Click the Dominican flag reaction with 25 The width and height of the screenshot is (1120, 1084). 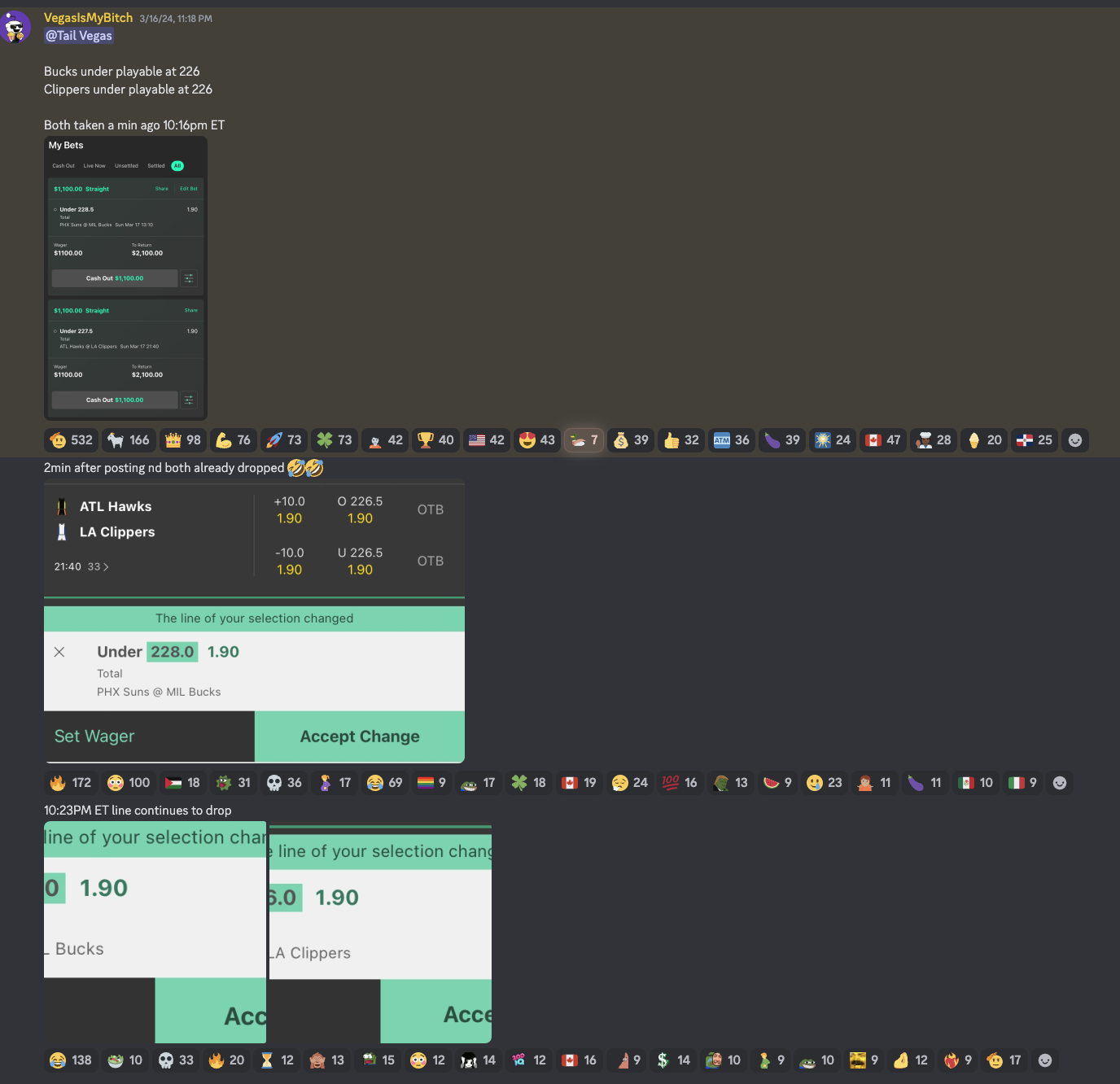click(x=1035, y=440)
